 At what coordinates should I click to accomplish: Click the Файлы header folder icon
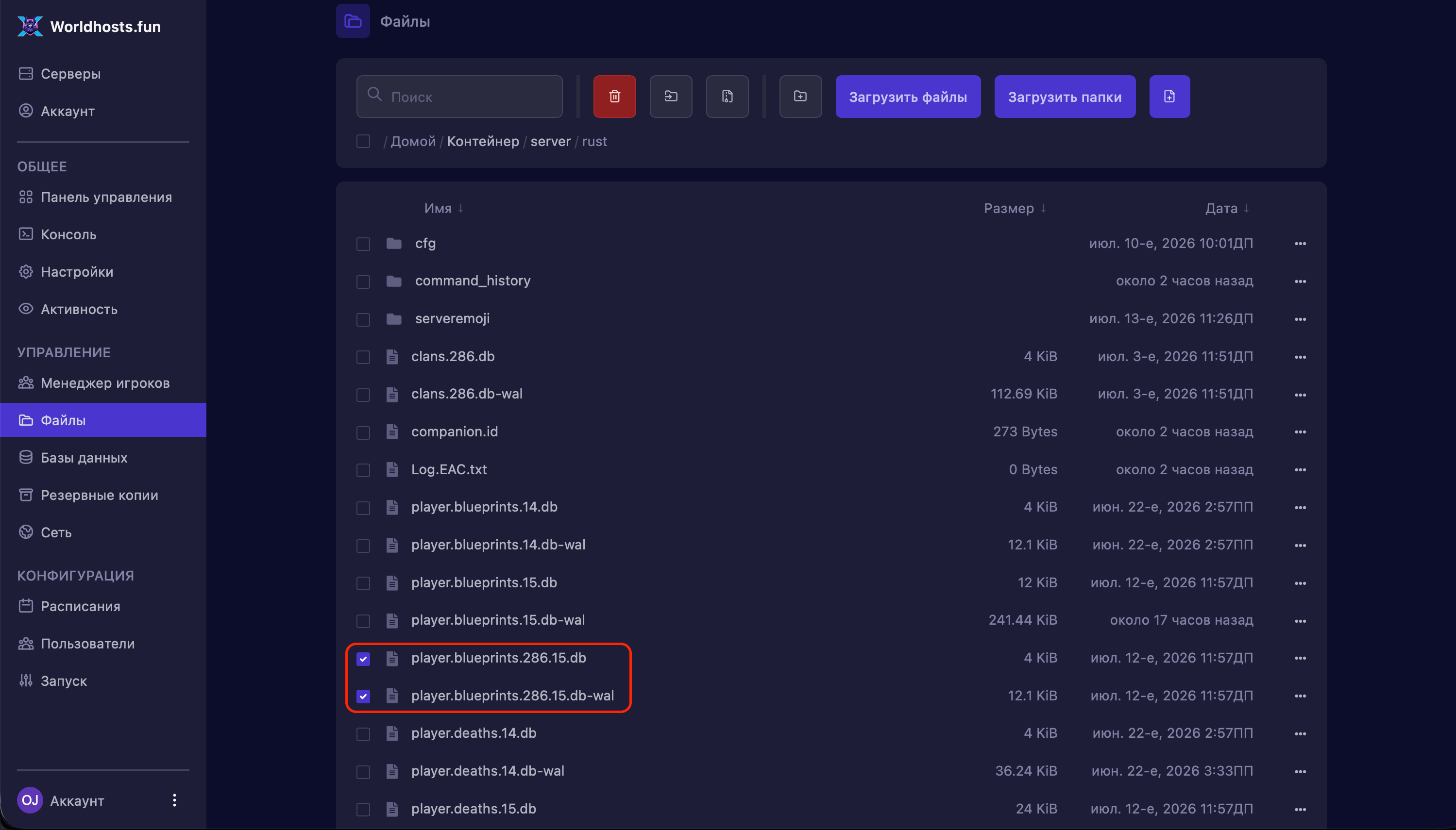(353, 20)
